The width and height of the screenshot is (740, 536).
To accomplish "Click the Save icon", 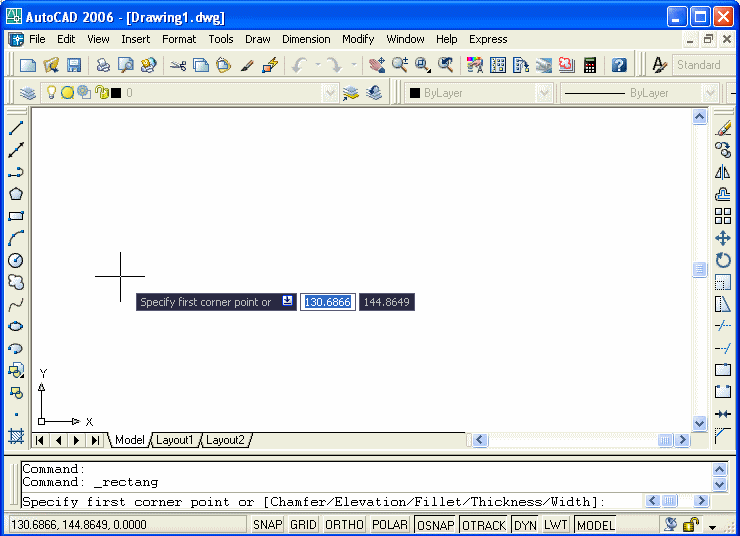I will pos(74,65).
